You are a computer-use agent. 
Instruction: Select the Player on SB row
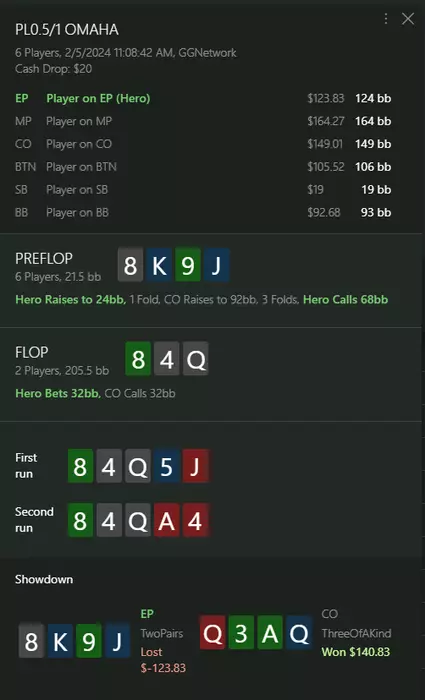[203, 189]
